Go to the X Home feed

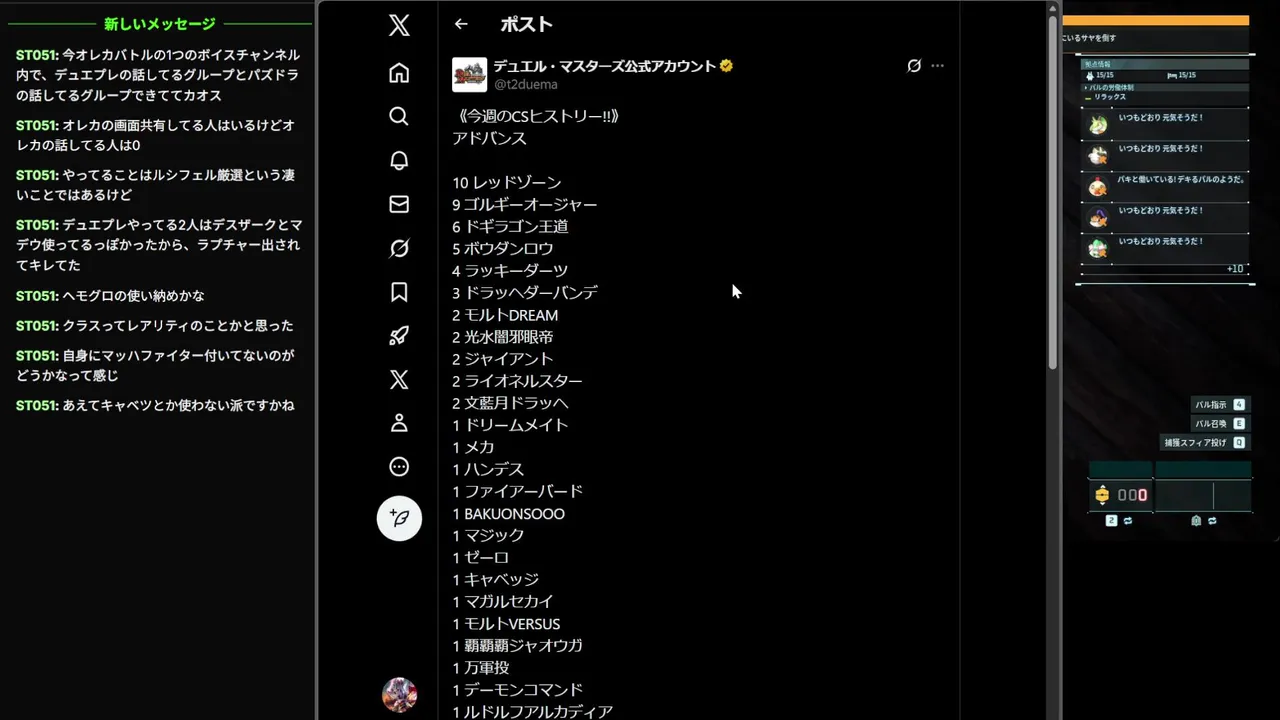(399, 73)
